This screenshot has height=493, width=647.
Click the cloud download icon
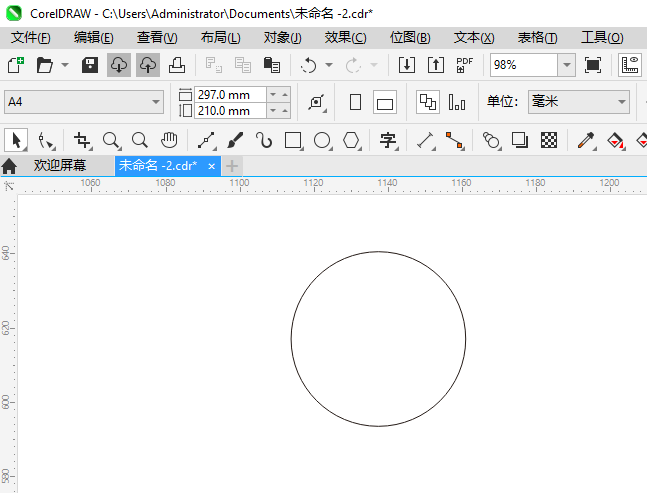point(119,65)
